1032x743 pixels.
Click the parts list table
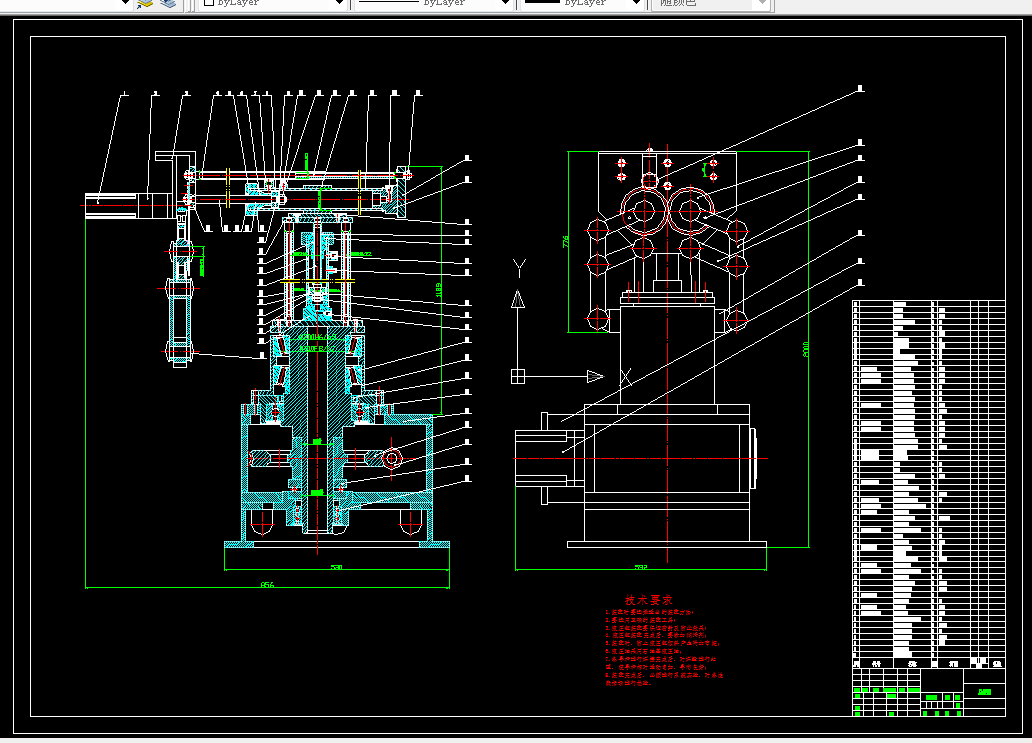click(x=929, y=484)
